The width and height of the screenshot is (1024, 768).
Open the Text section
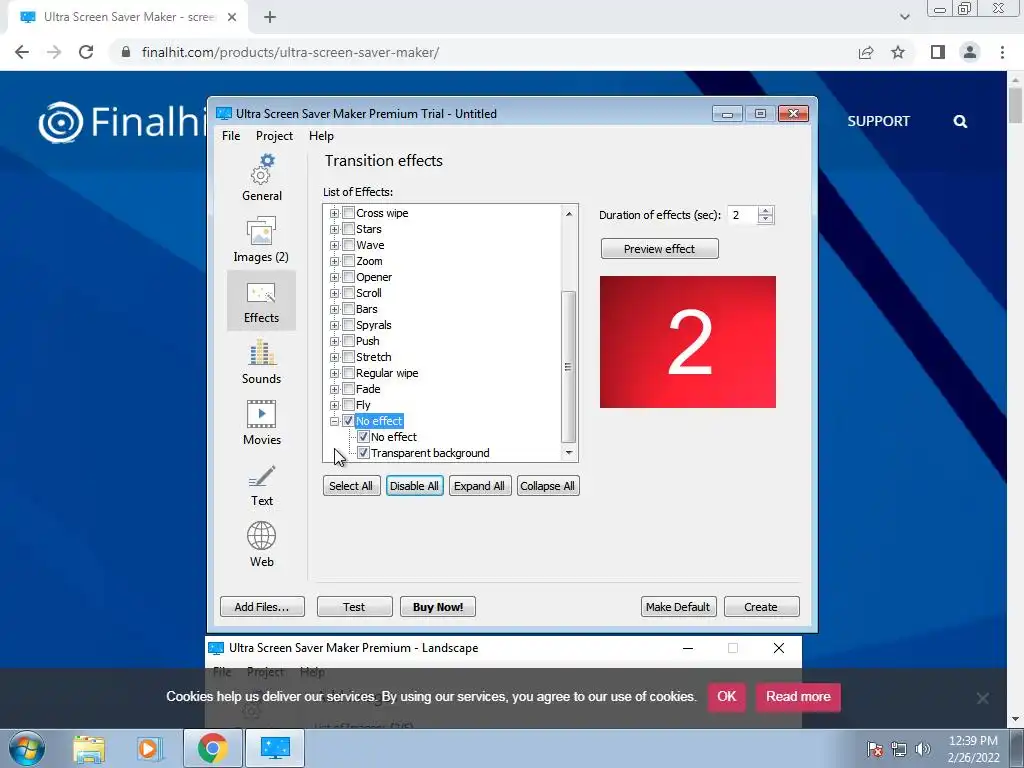(261, 484)
